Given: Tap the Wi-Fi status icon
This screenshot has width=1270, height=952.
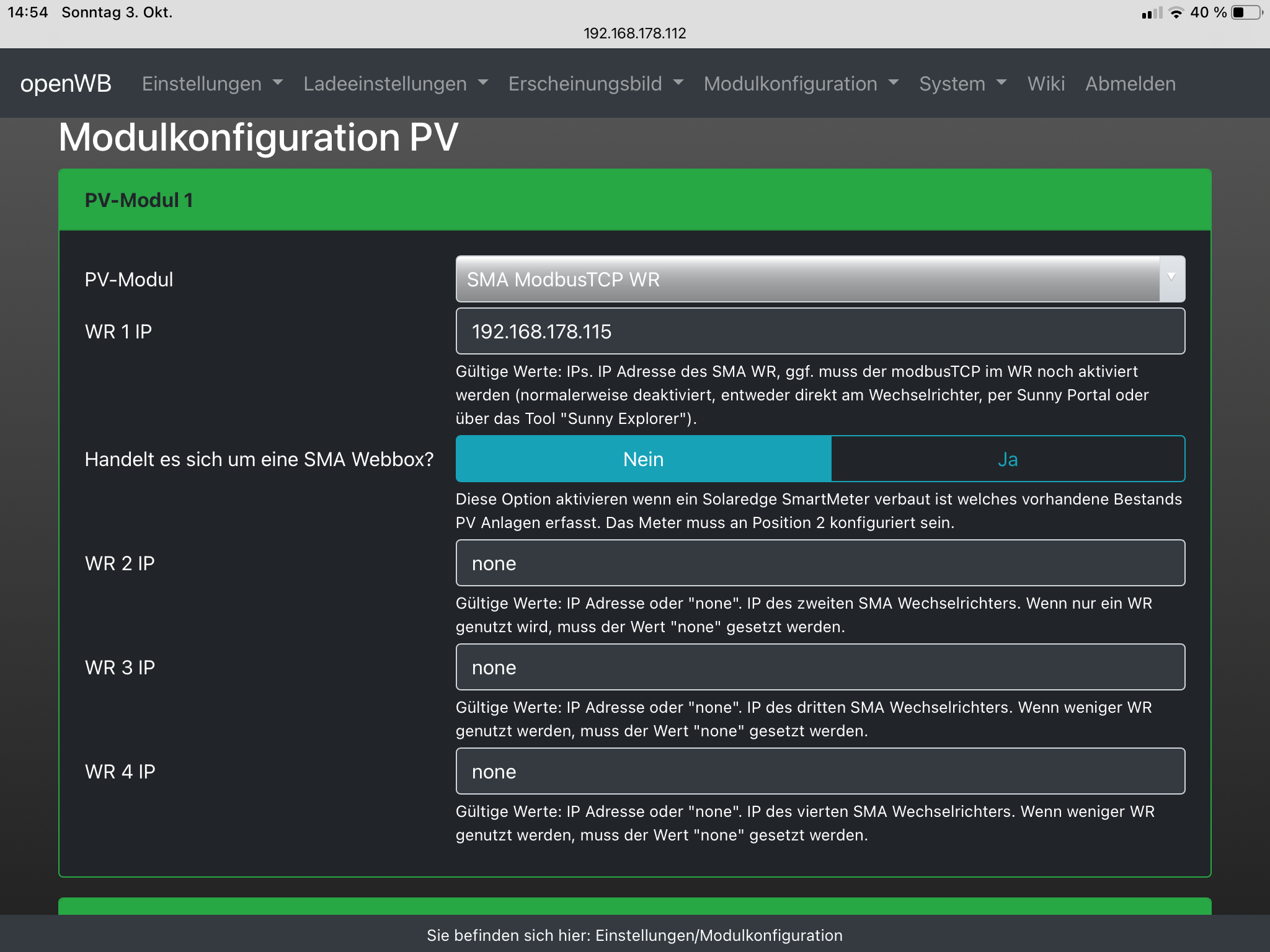Looking at the screenshot, I should point(1176,12).
